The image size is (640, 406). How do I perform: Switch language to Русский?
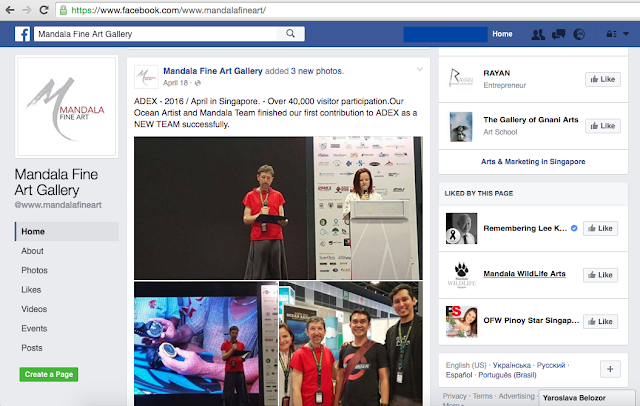point(551,365)
